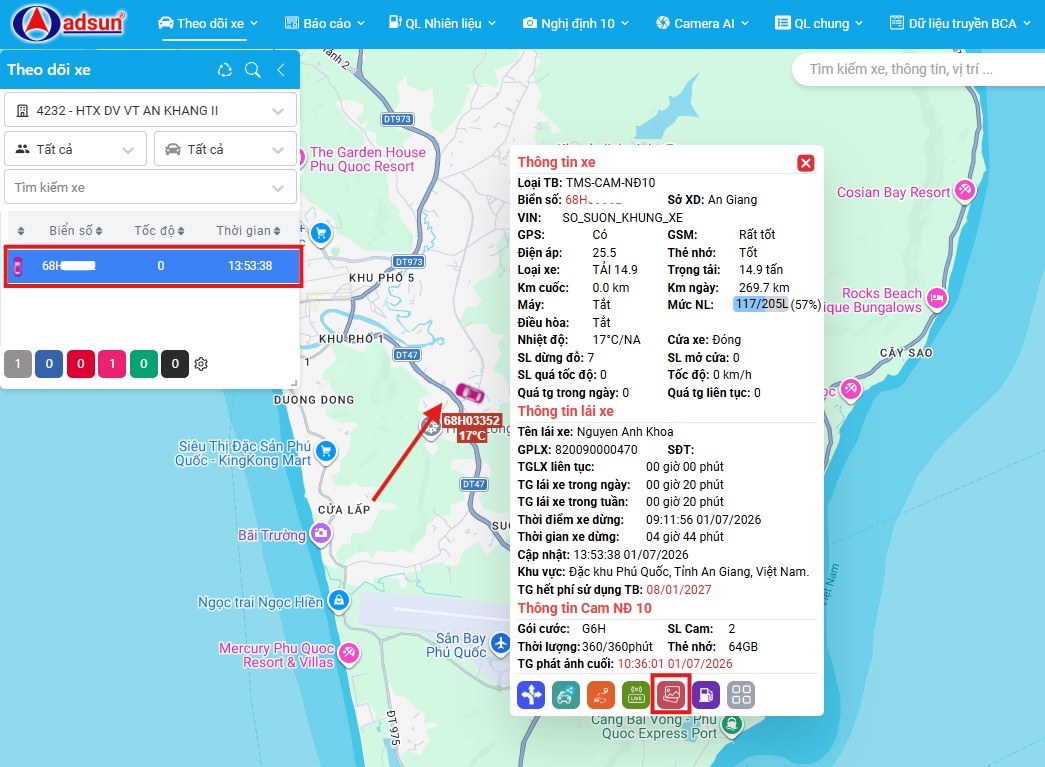The width and height of the screenshot is (1045, 767).
Task: Click the gray status count badge
Action: [18, 364]
